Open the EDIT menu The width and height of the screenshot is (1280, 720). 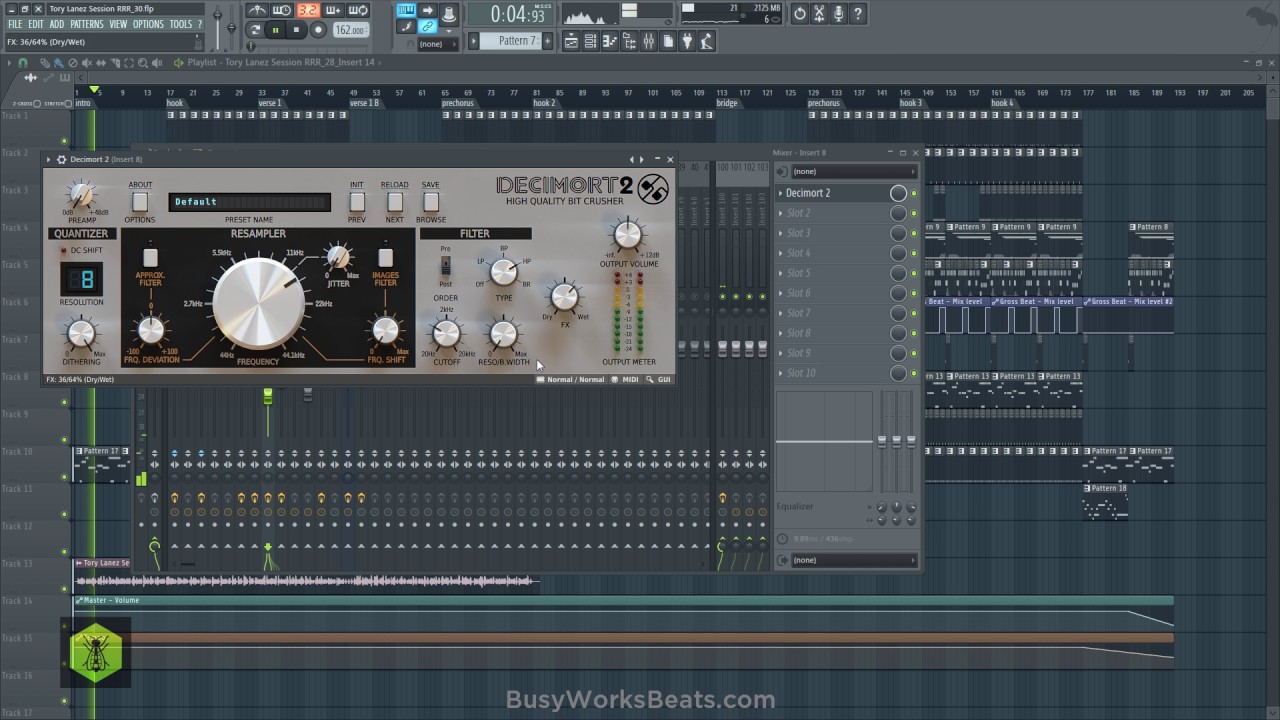[x=36, y=24]
